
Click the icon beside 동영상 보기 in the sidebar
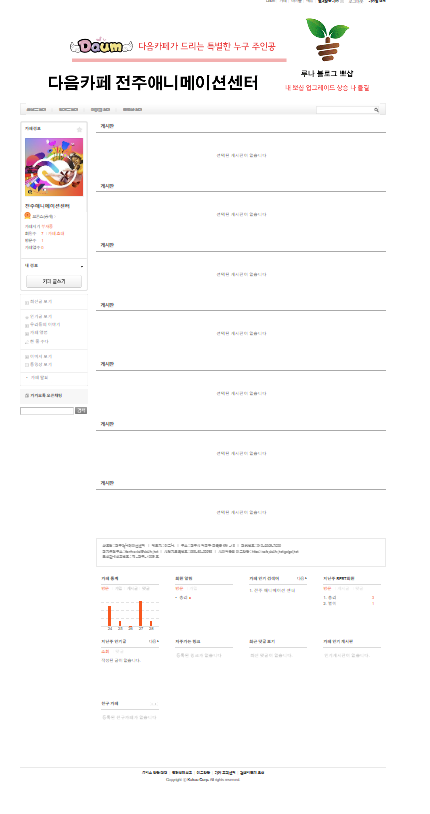click(x=27, y=365)
